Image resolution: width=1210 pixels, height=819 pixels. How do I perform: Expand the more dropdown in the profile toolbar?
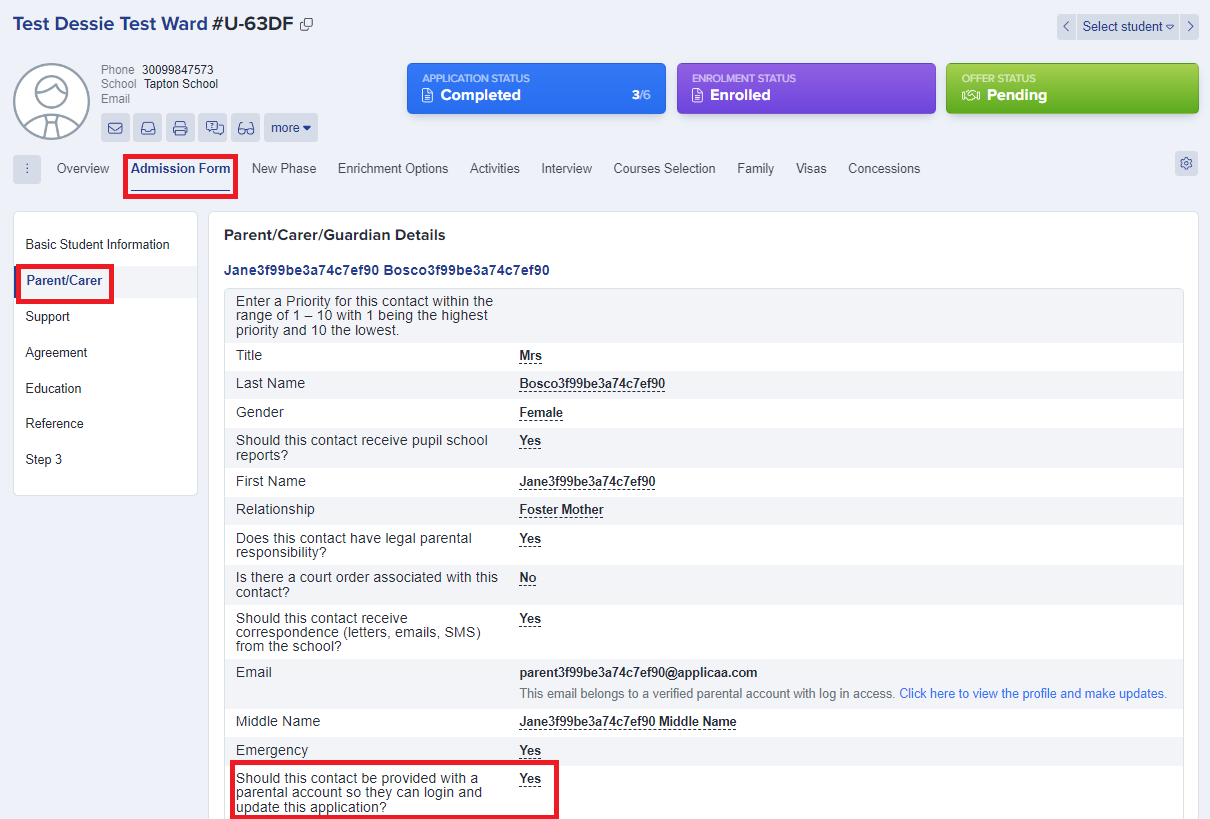click(290, 127)
